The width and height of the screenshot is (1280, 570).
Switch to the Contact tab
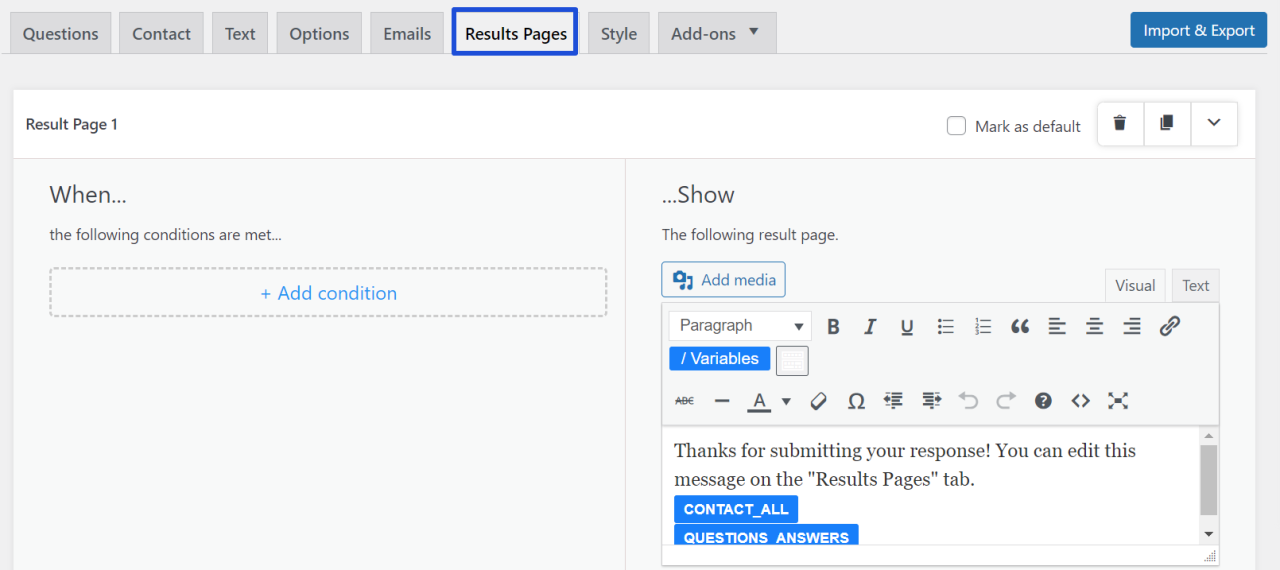coord(161,34)
